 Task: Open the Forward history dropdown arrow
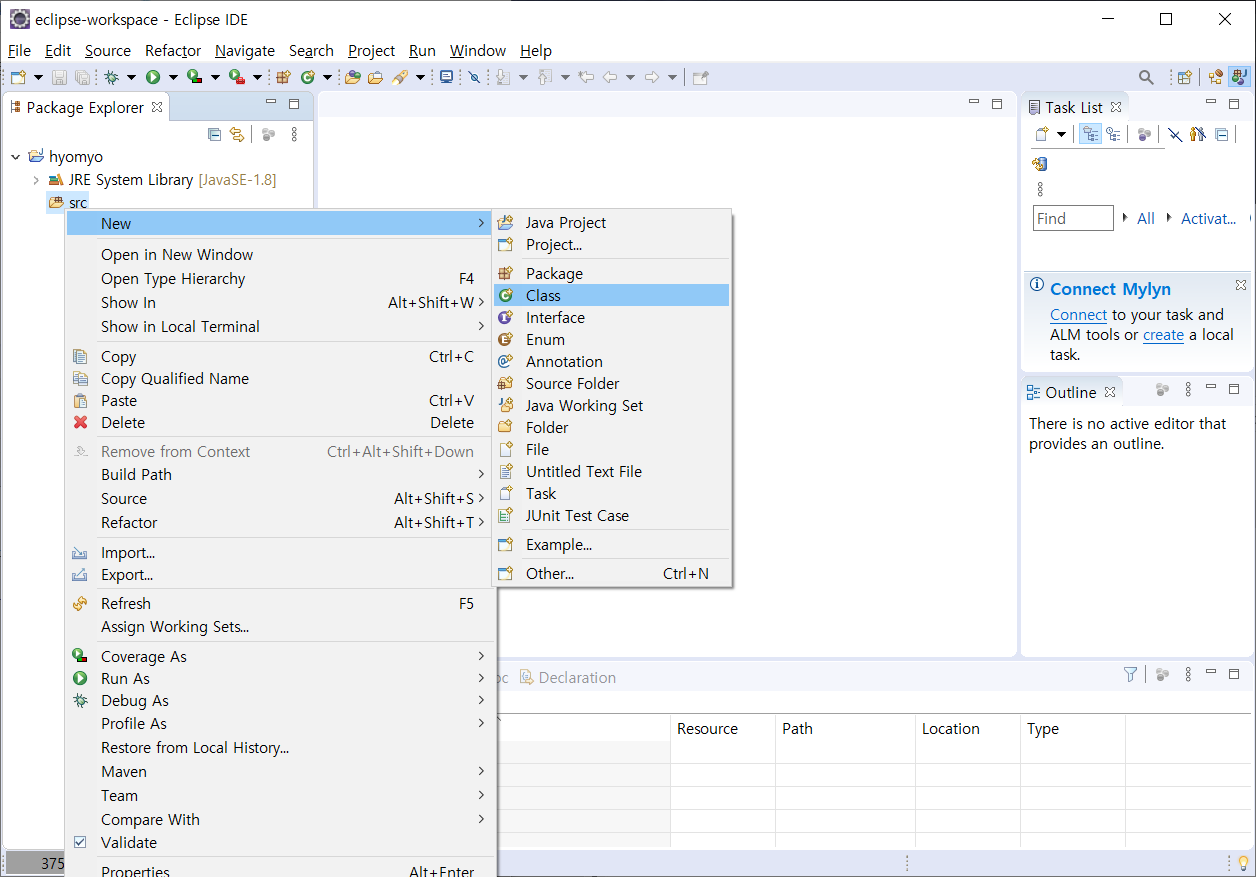coord(672,77)
